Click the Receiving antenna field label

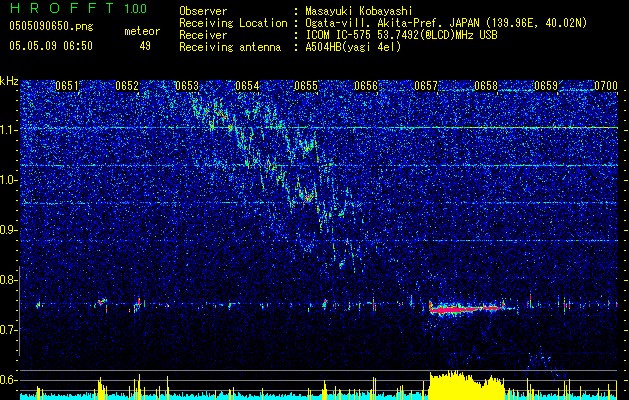coord(230,47)
